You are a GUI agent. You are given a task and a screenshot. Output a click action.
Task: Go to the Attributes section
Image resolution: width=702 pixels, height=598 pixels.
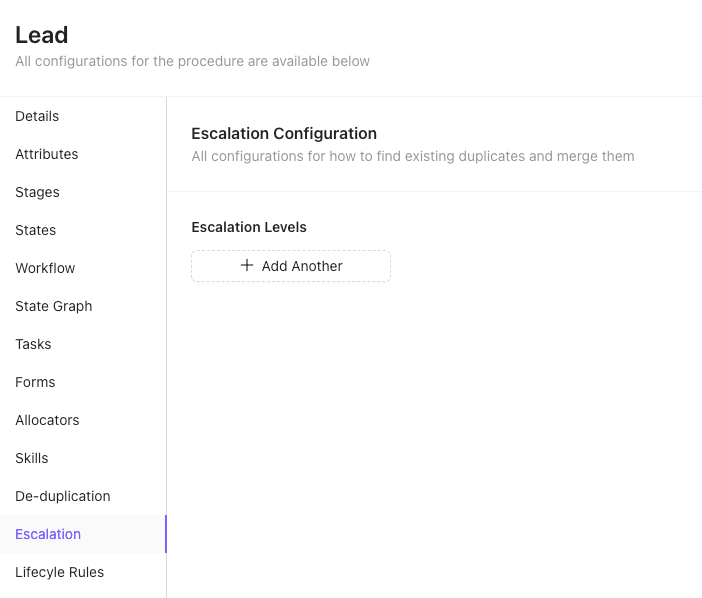pos(83,154)
